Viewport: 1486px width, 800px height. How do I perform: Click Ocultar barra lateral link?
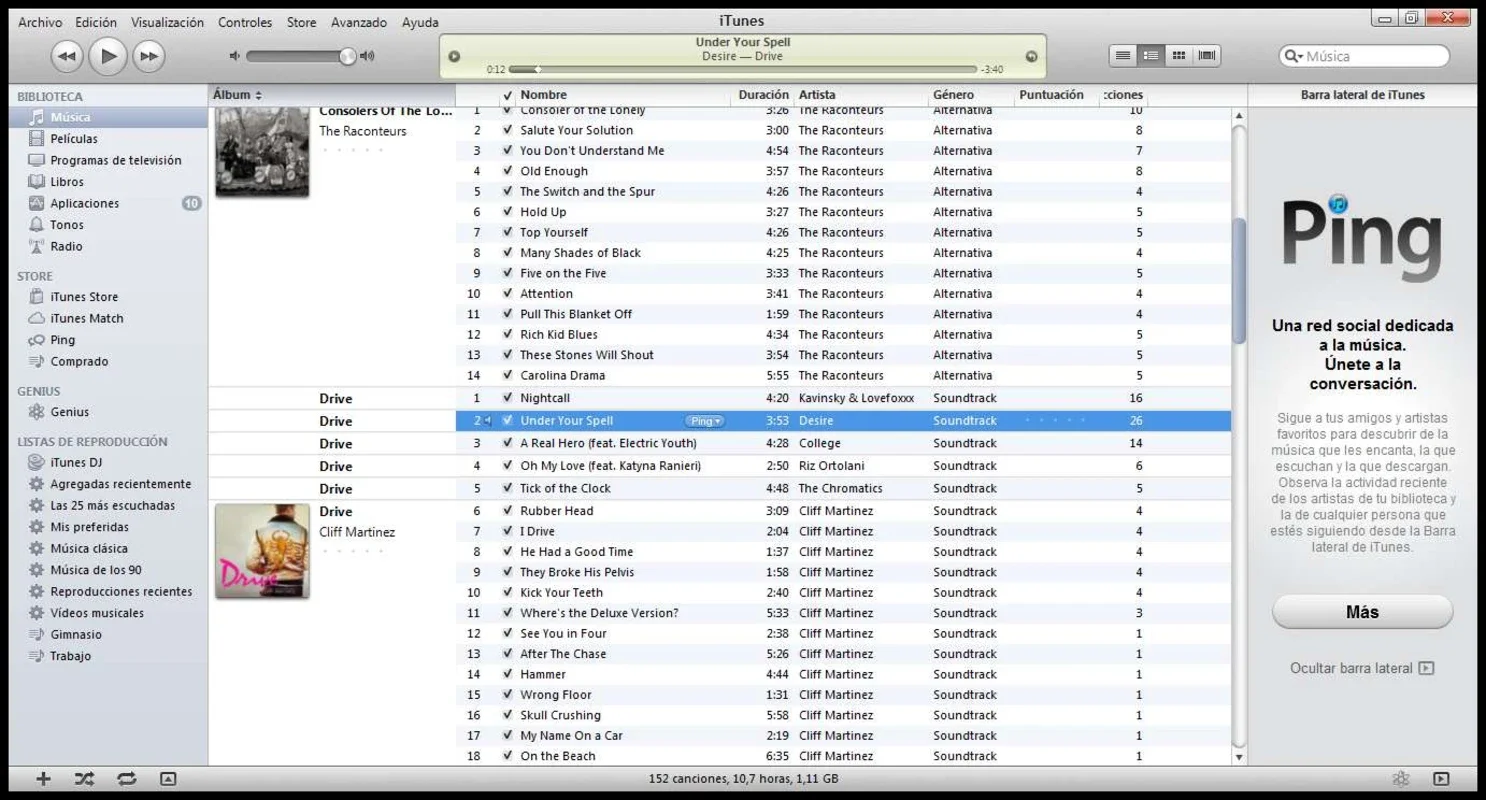tap(1361, 668)
